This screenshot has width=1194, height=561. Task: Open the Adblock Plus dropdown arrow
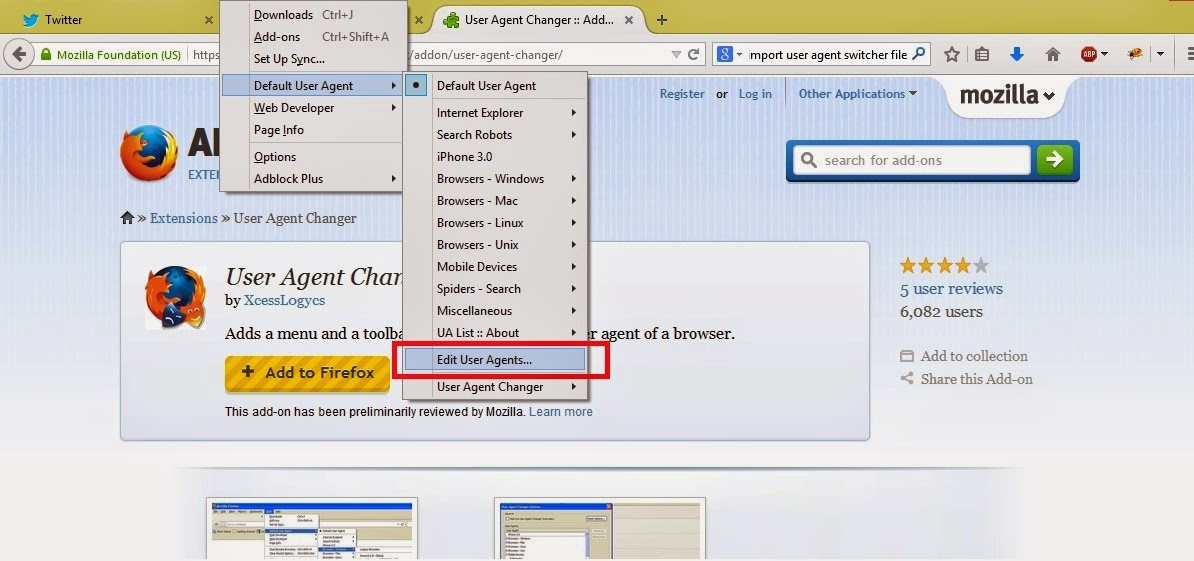pos(1104,54)
